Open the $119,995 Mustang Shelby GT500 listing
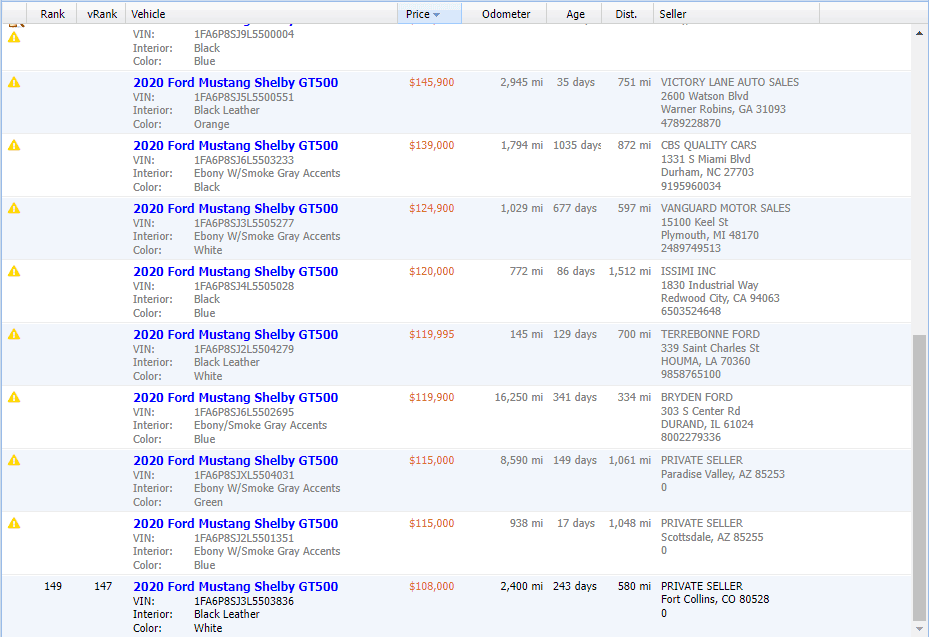The width and height of the screenshot is (929, 637). coord(236,334)
